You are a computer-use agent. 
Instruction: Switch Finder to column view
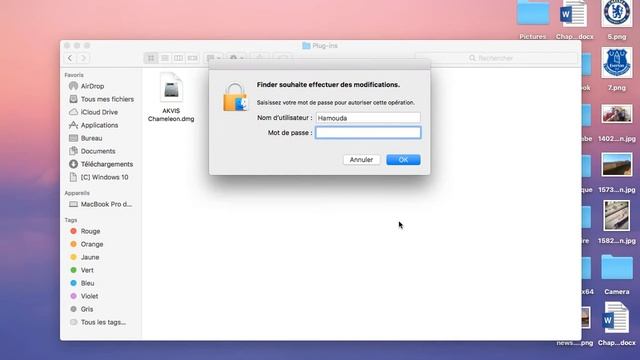pyautogui.click(x=178, y=58)
